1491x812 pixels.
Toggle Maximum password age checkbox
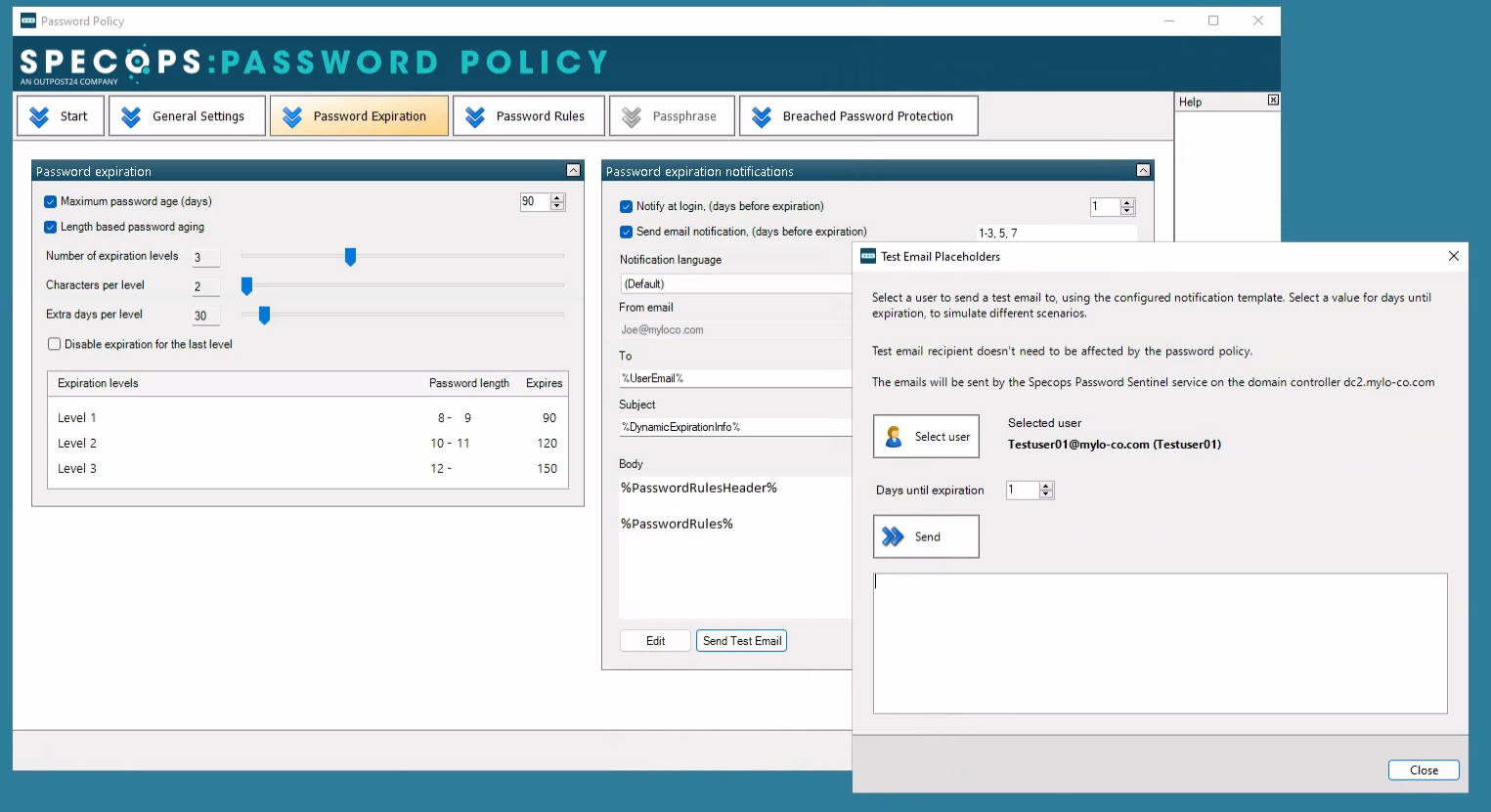51,202
